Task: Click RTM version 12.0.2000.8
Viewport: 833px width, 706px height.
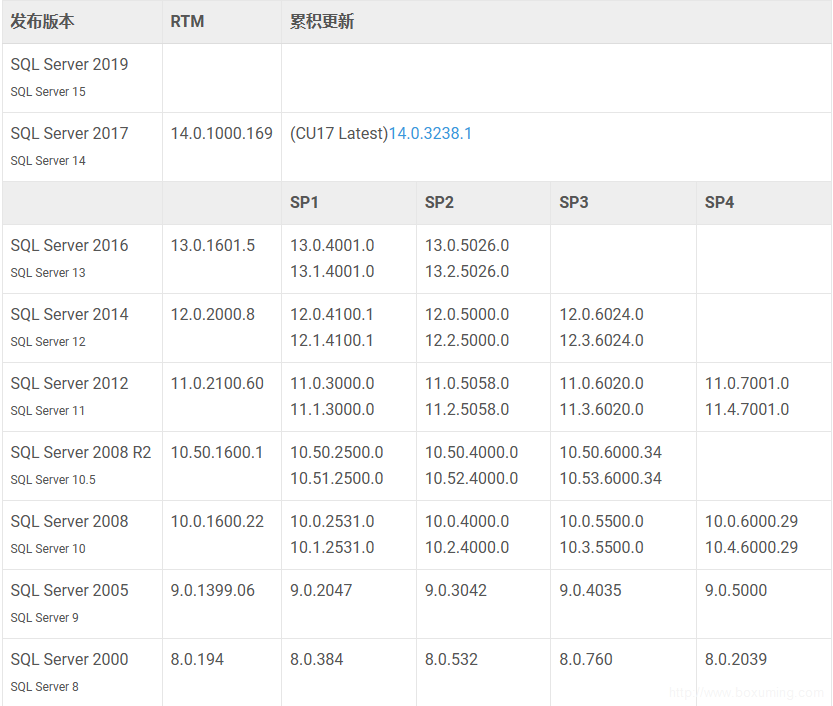Action: coord(212,314)
